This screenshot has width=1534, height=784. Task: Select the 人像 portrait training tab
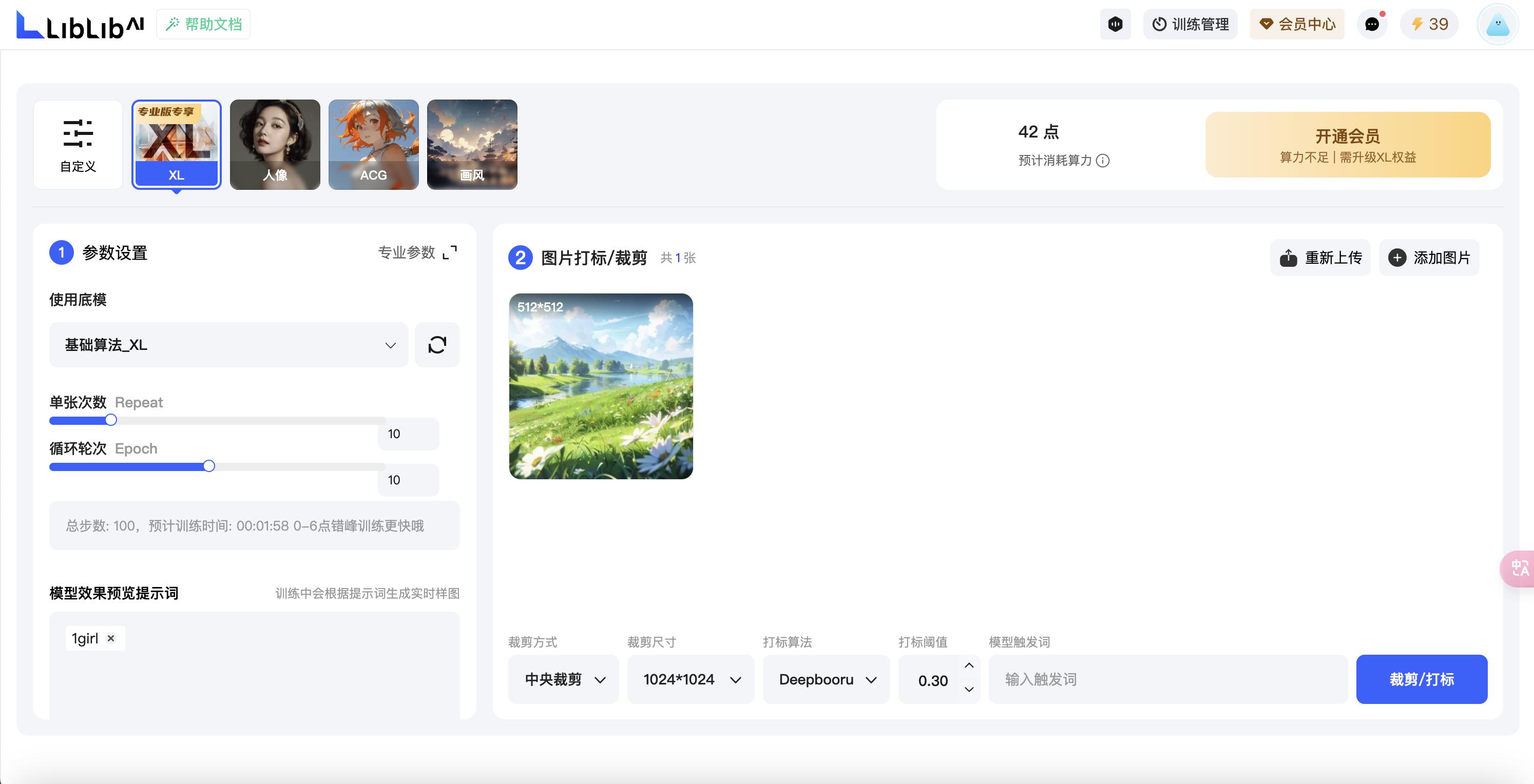tap(275, 145)
